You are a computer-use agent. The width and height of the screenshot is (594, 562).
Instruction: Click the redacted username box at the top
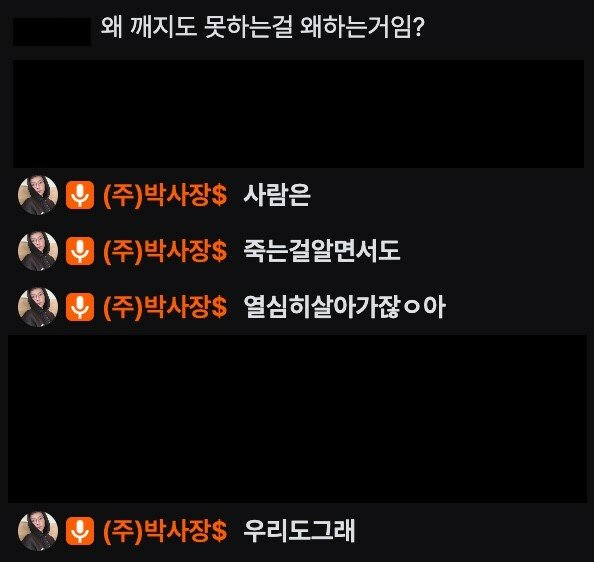[52, 32]
